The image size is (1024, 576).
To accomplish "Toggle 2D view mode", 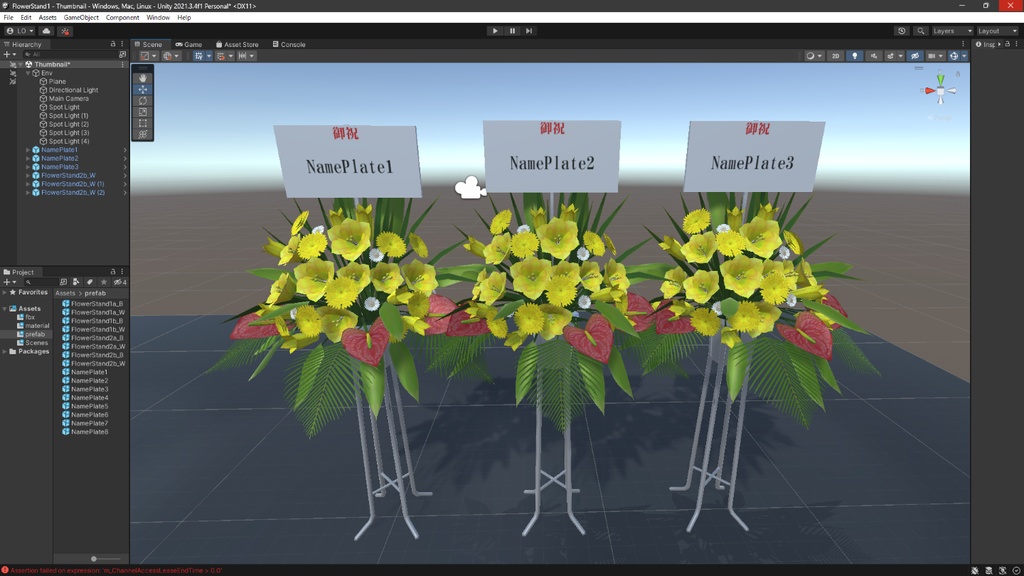I will tap(835, 56).
